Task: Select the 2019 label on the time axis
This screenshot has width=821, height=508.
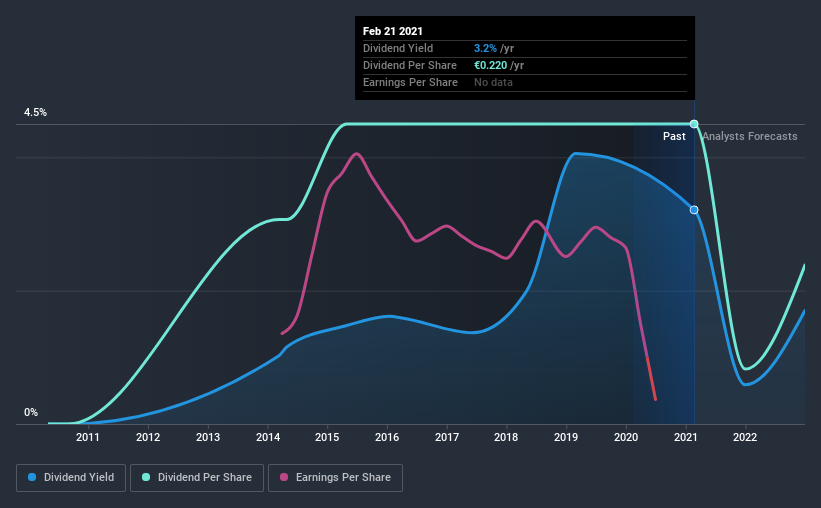Action: 566,437
